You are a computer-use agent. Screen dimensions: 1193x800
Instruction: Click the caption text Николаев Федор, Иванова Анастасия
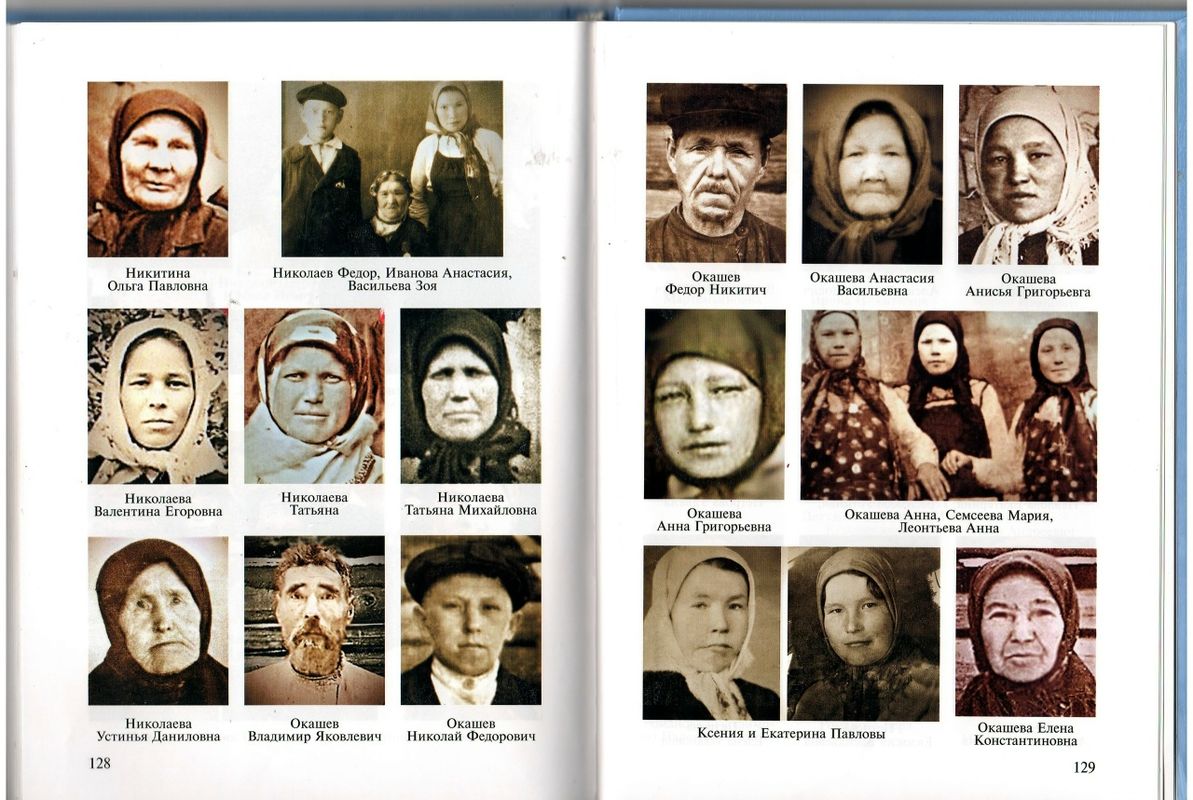[392, 273]
